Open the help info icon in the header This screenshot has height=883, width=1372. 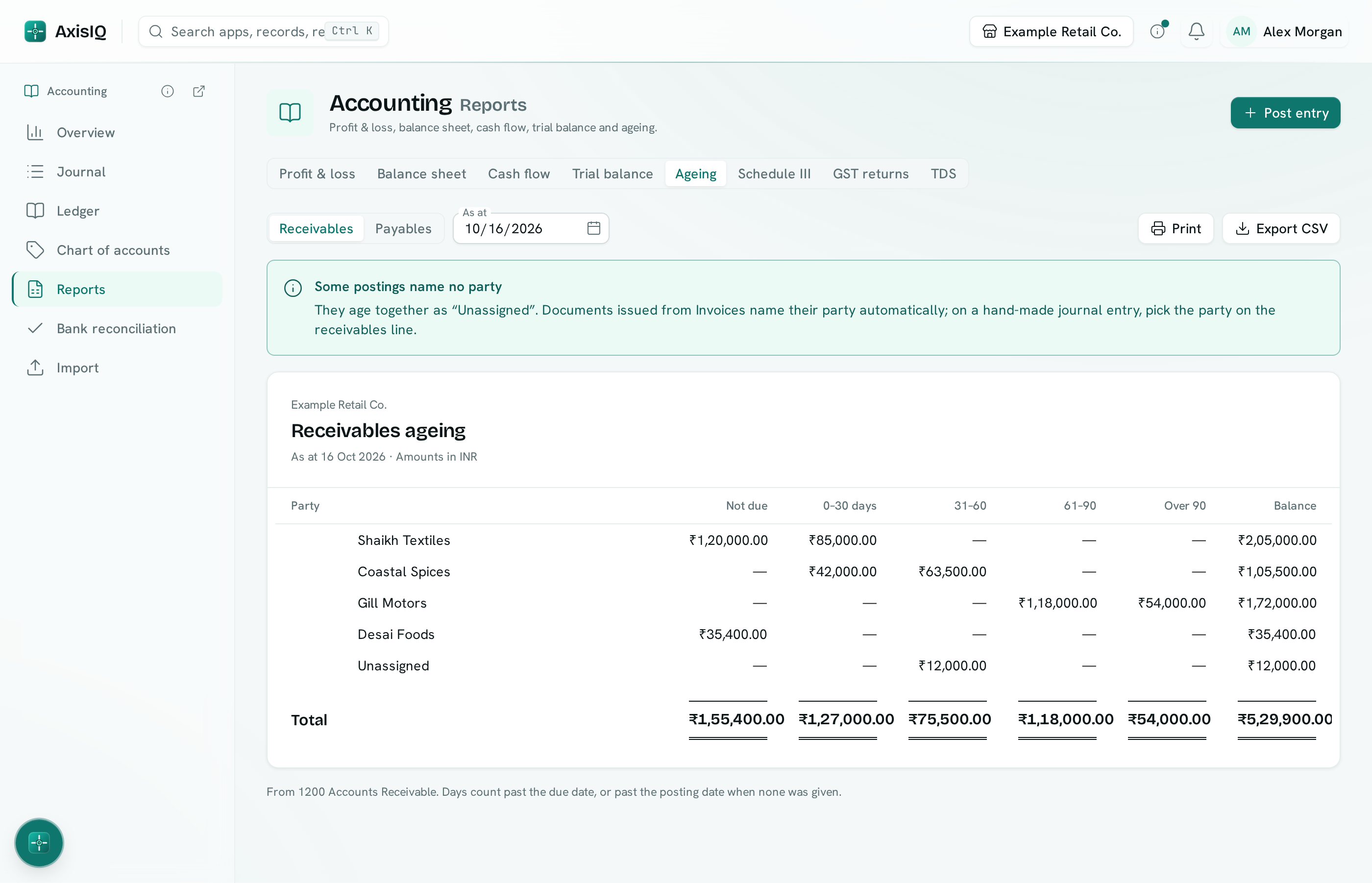tap(1157, 31)
